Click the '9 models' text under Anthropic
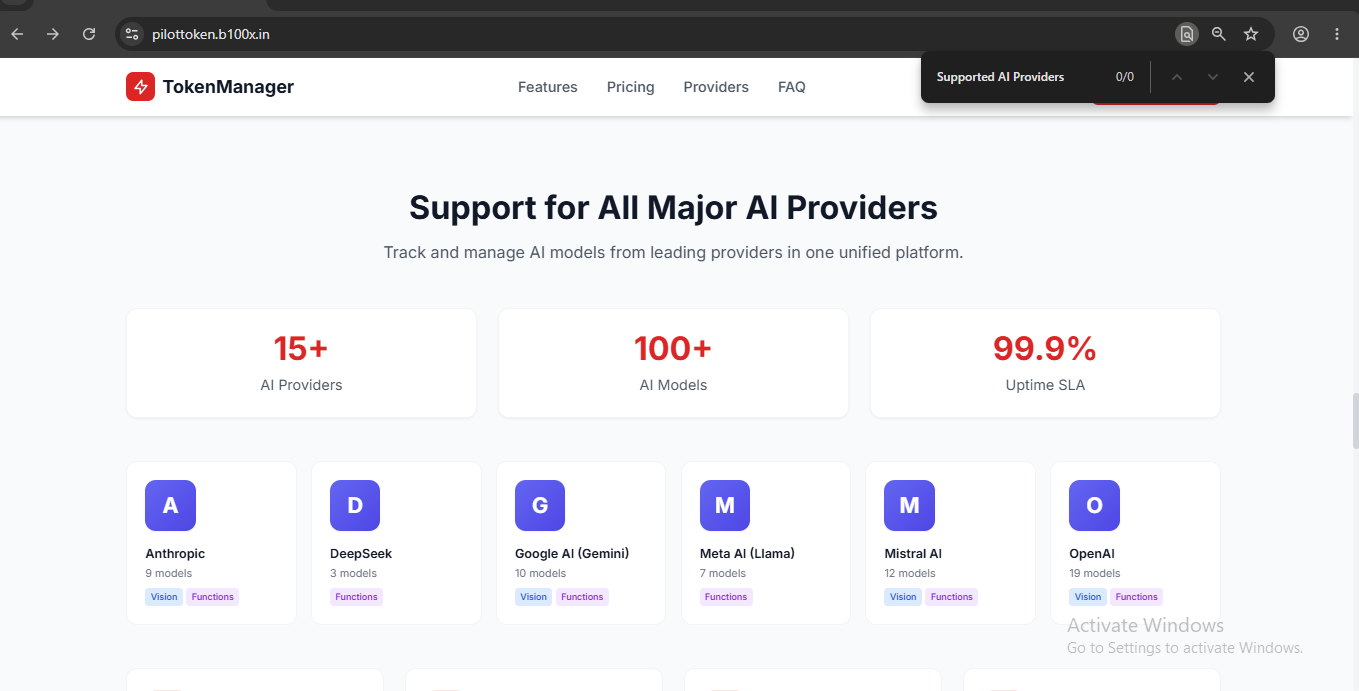Screen dimensions: 1359x691 tap(168, 574)
